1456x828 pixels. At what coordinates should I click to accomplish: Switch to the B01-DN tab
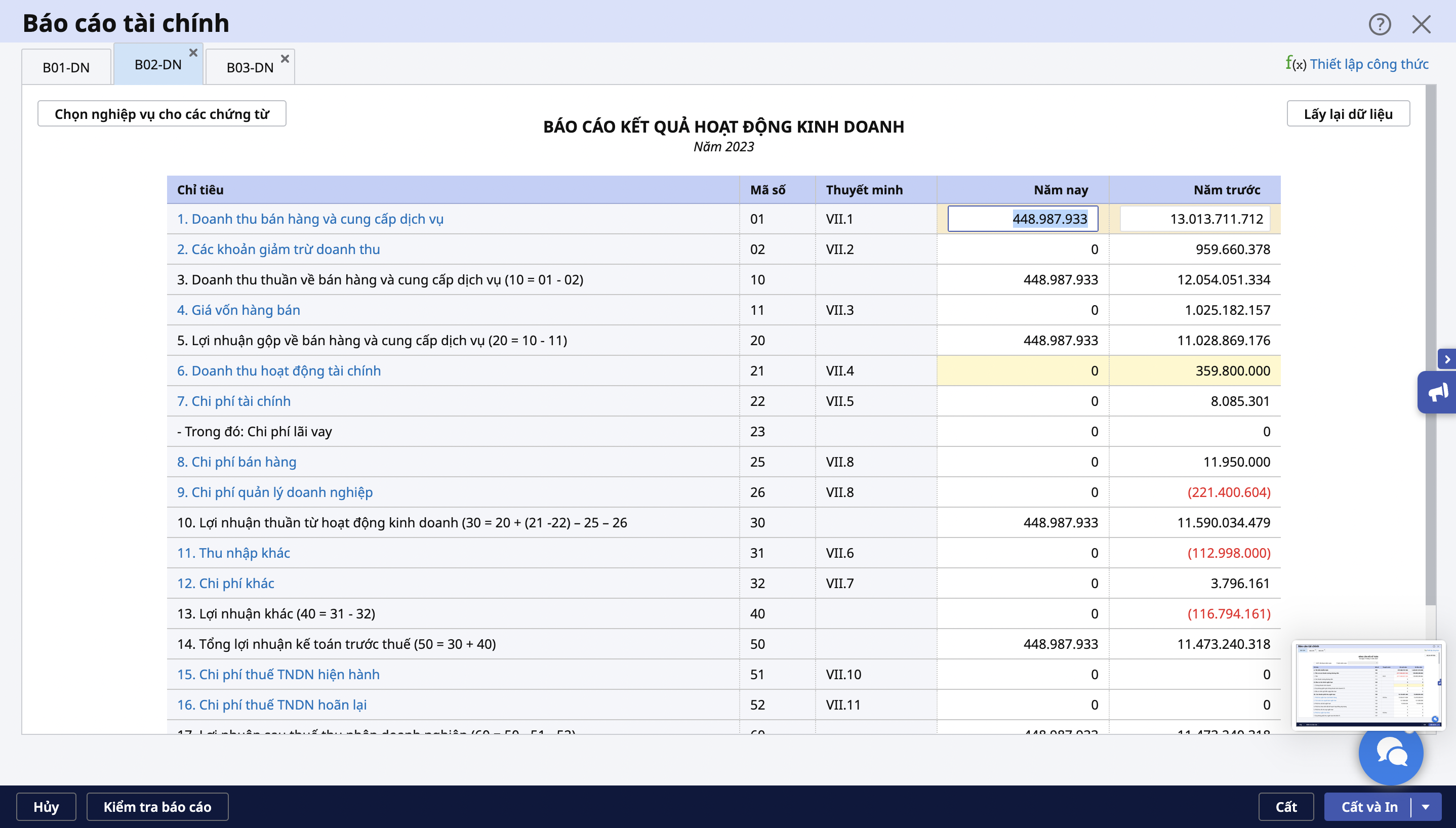(66, 67)
